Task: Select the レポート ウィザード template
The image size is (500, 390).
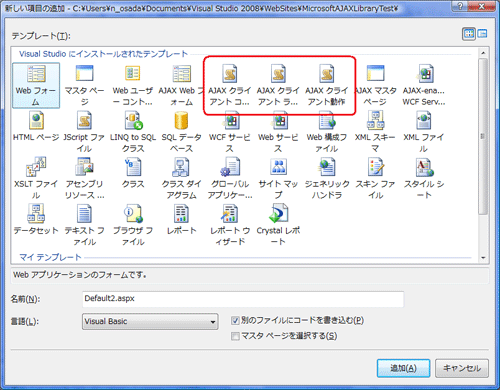Action: (230, 225)
